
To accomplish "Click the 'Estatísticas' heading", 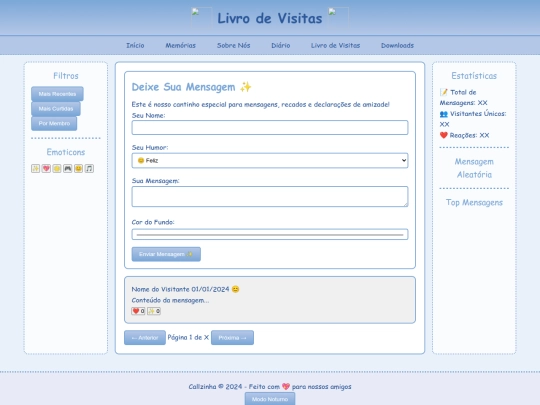I will pyautogui.click(x=474, y=76).
